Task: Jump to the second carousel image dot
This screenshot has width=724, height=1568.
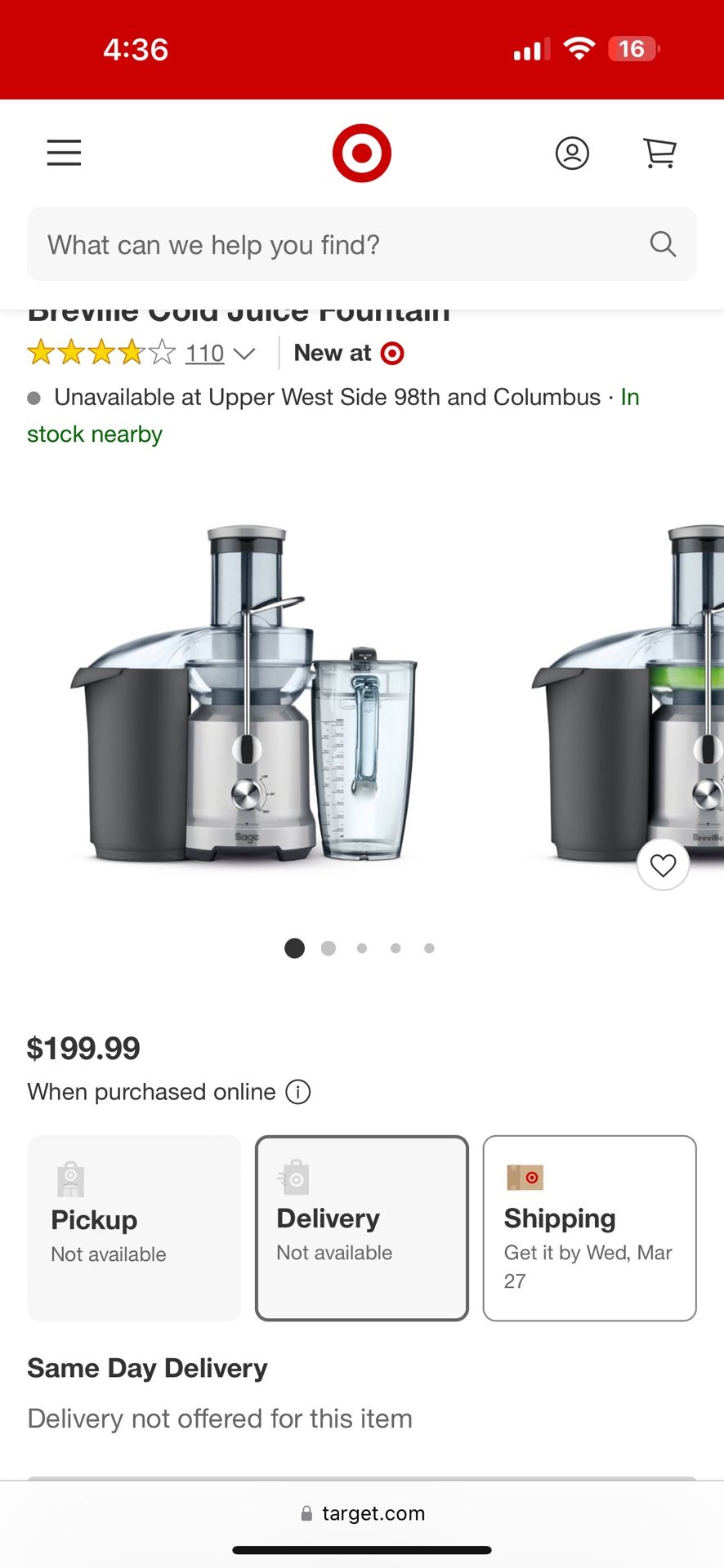Action: point(328,948)
